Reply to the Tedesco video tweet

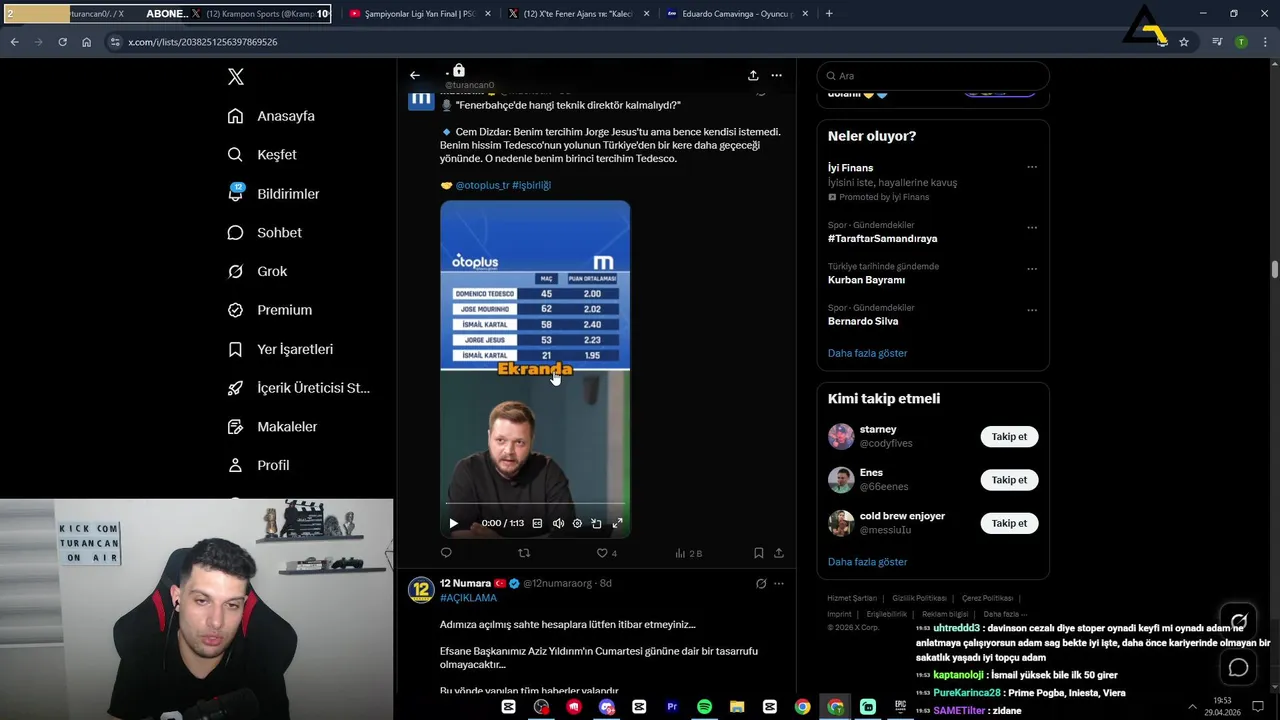click(446, 553)
